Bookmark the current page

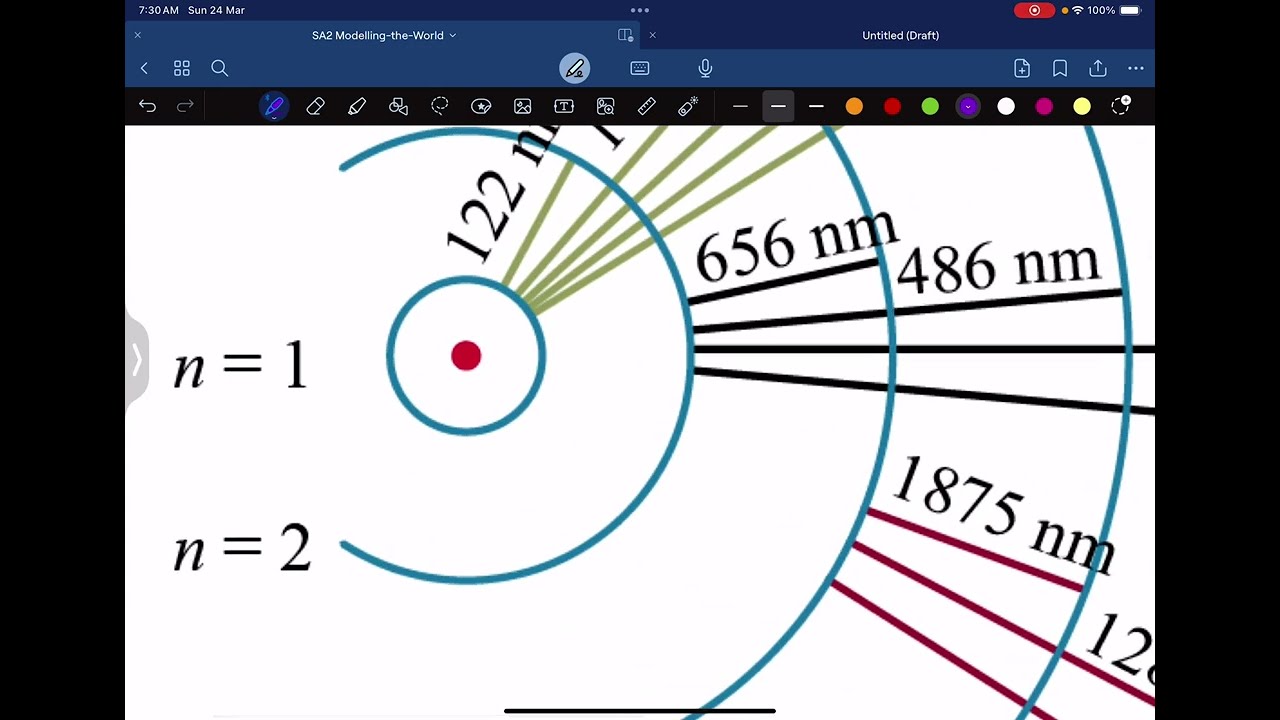1060,68
